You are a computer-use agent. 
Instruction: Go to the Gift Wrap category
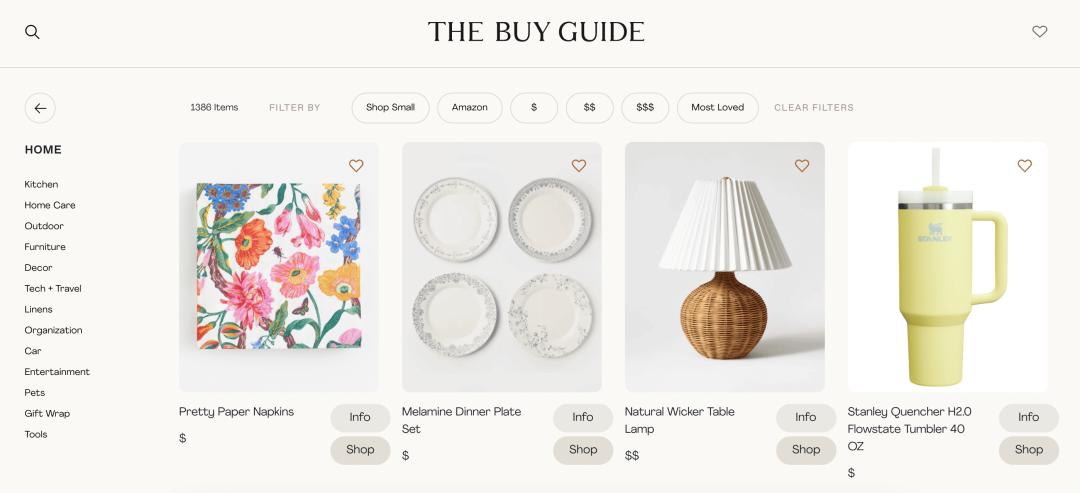(x=47, y=414)
